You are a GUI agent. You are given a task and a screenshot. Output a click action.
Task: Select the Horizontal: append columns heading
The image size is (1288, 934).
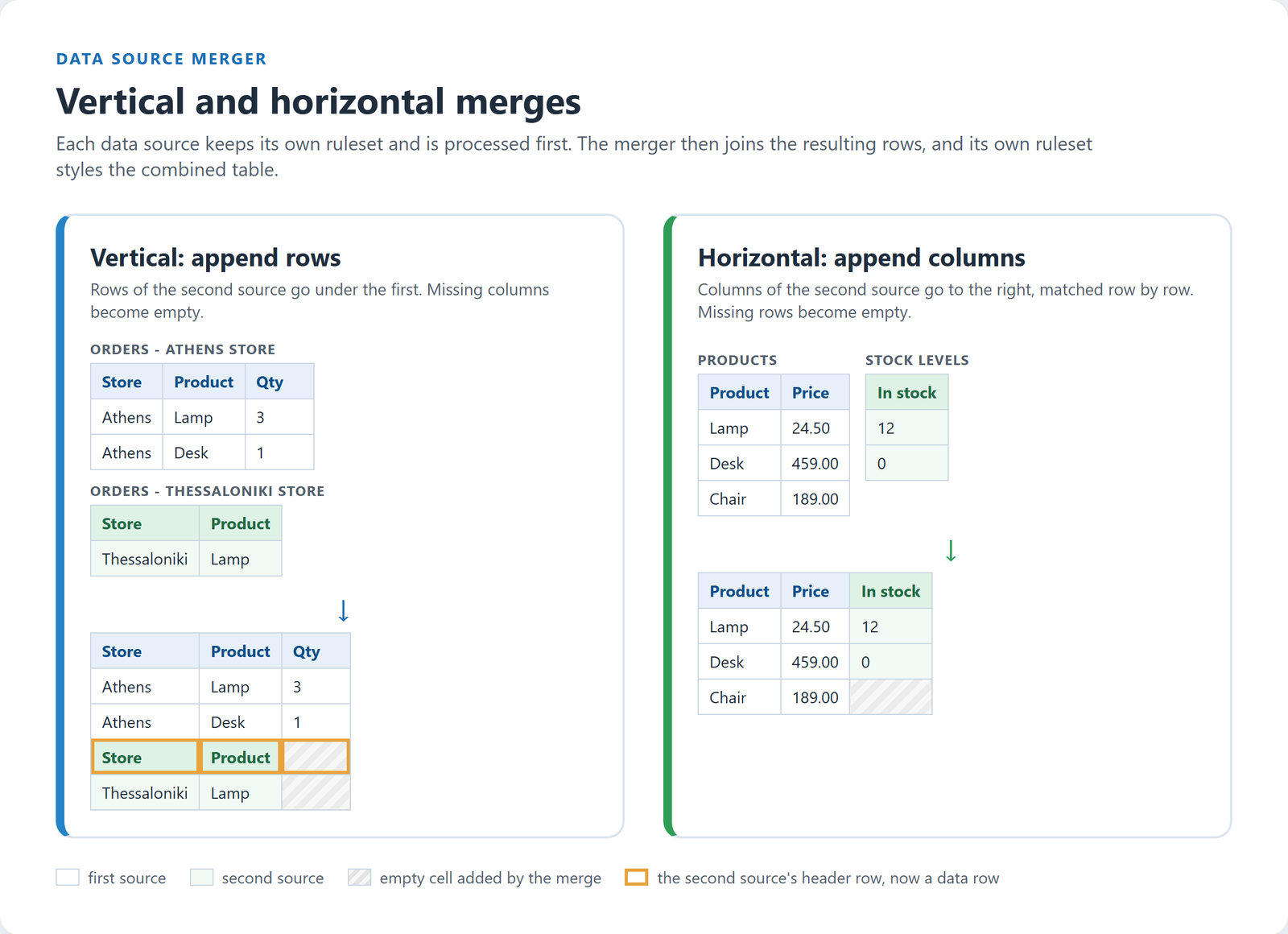click(861, 258)
